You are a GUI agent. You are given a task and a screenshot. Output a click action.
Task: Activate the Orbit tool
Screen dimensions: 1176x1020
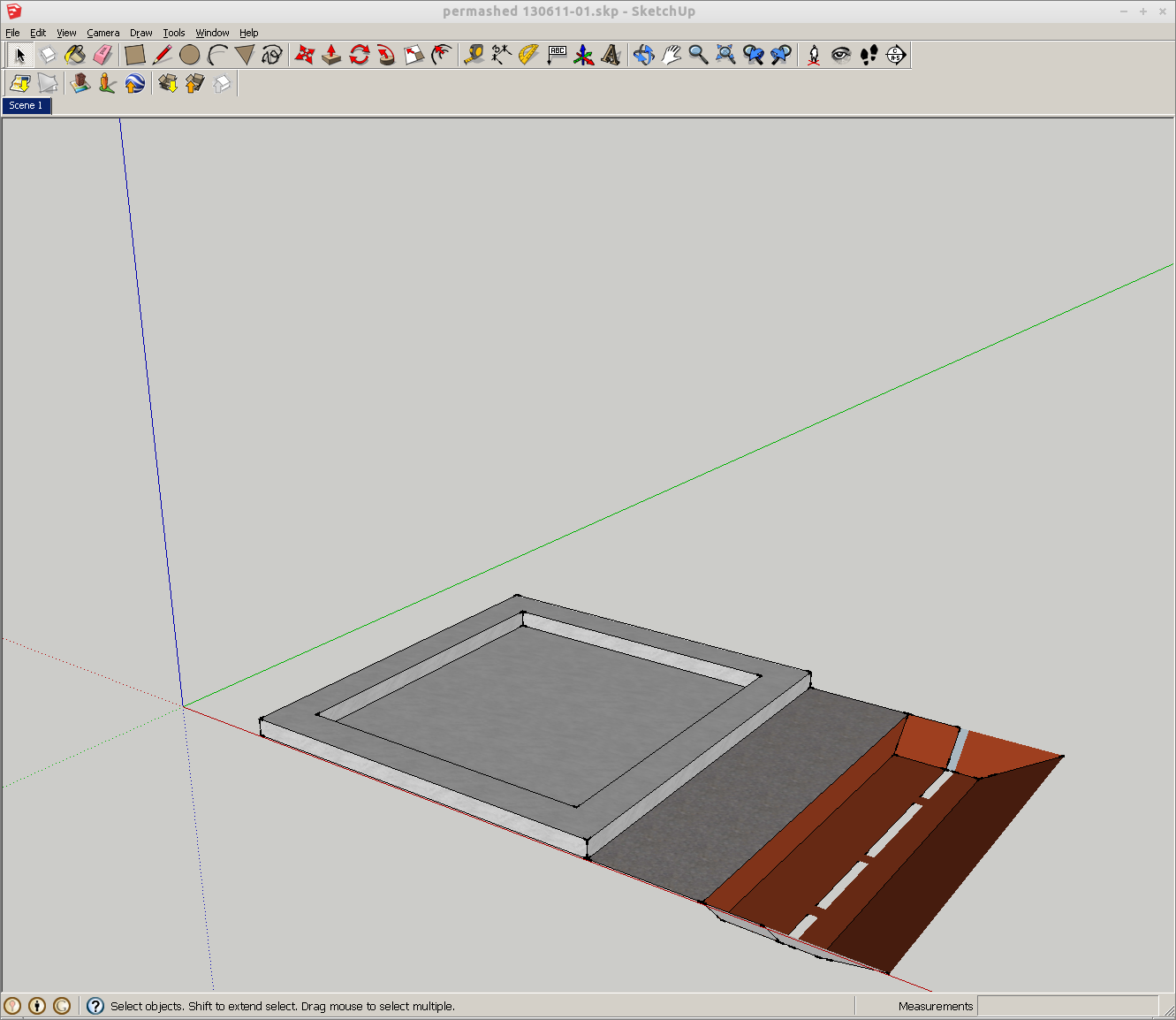(x=642, y=55)
